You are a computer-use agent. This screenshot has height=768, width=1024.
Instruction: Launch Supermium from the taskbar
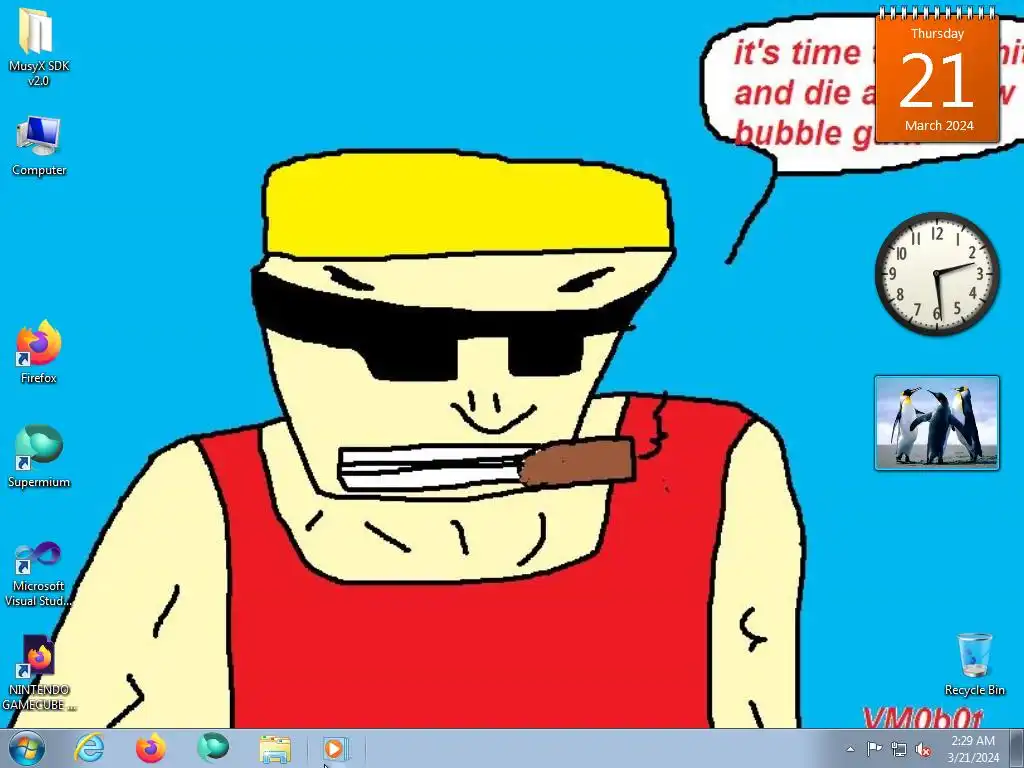(213, 748)
